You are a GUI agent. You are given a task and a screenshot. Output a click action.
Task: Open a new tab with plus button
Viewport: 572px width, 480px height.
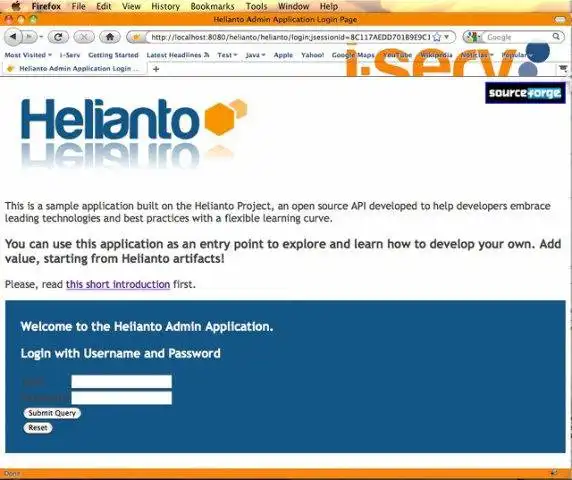tap(156, 69)
